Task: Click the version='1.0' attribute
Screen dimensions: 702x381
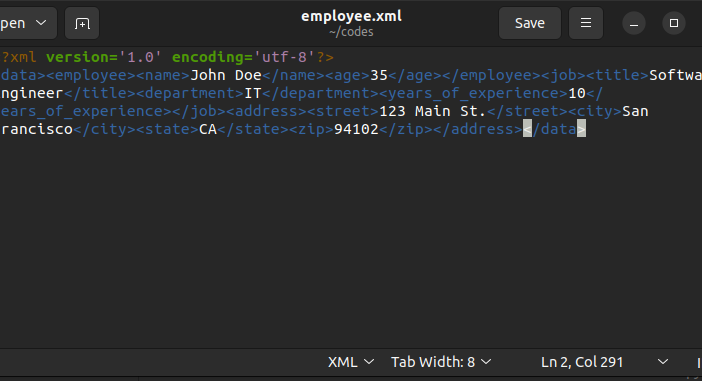Action: [x=104, y=57]
